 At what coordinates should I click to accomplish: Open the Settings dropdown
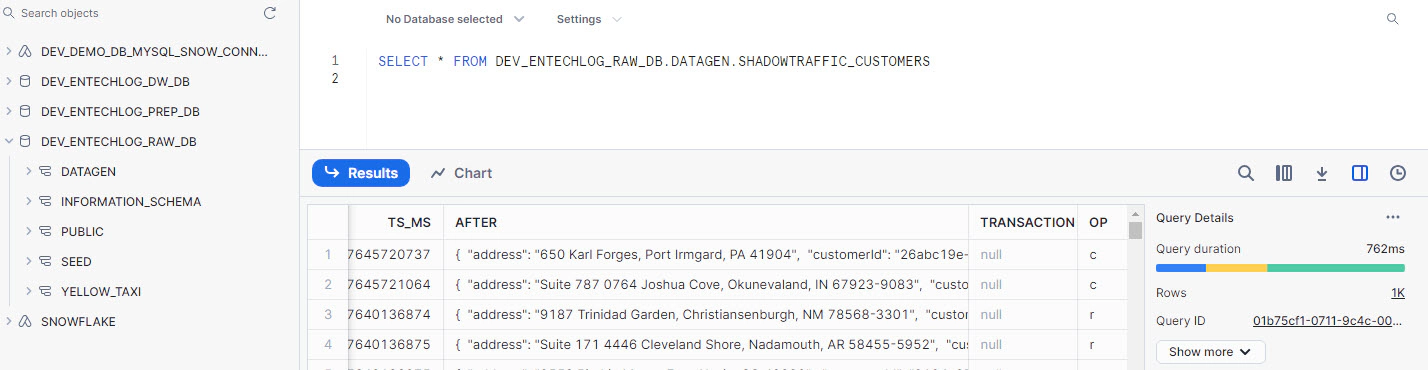click(x=589, y=19)
